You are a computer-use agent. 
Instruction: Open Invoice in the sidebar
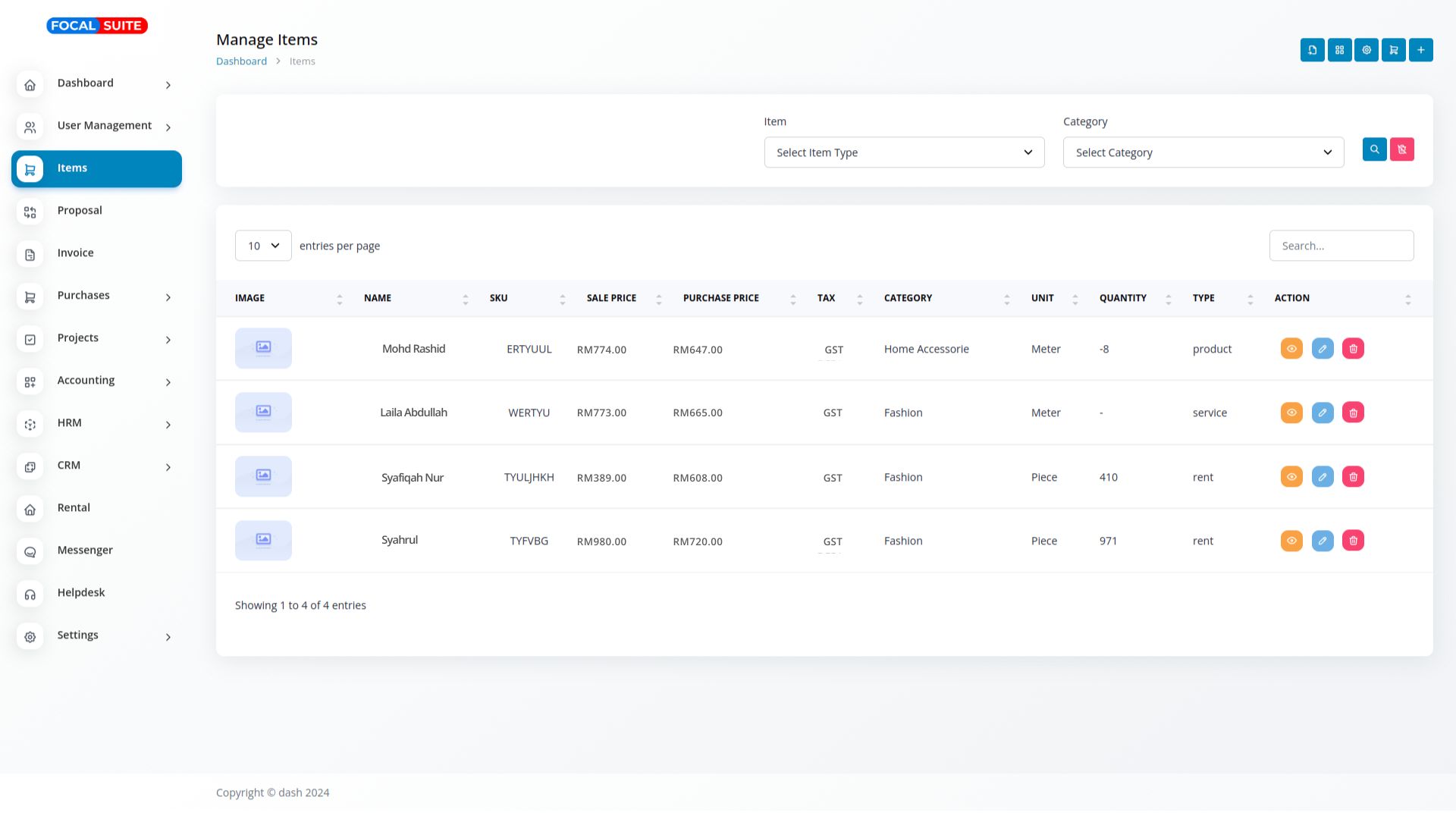[76, 253]
